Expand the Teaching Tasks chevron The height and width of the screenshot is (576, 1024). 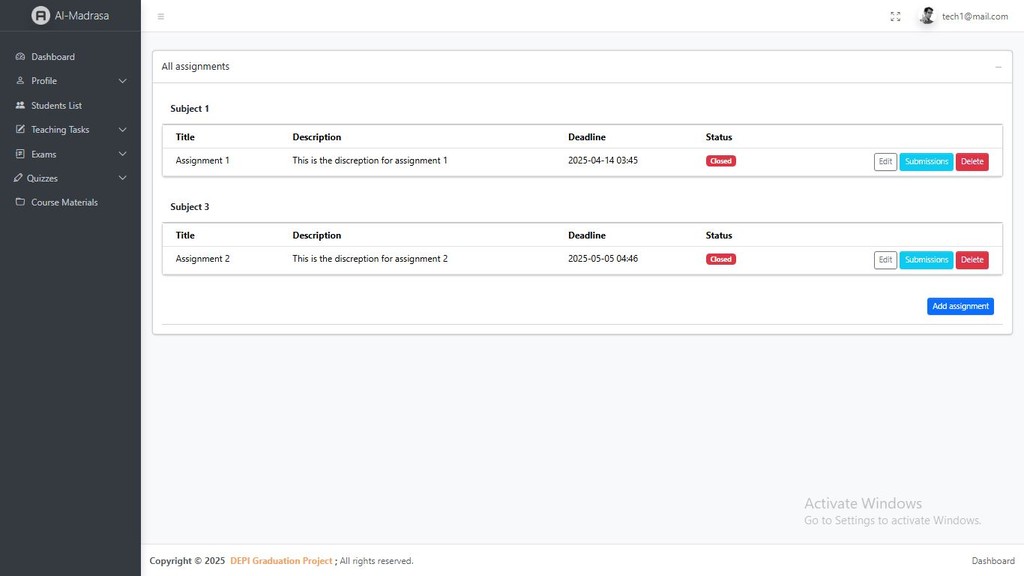pos(123,130)
